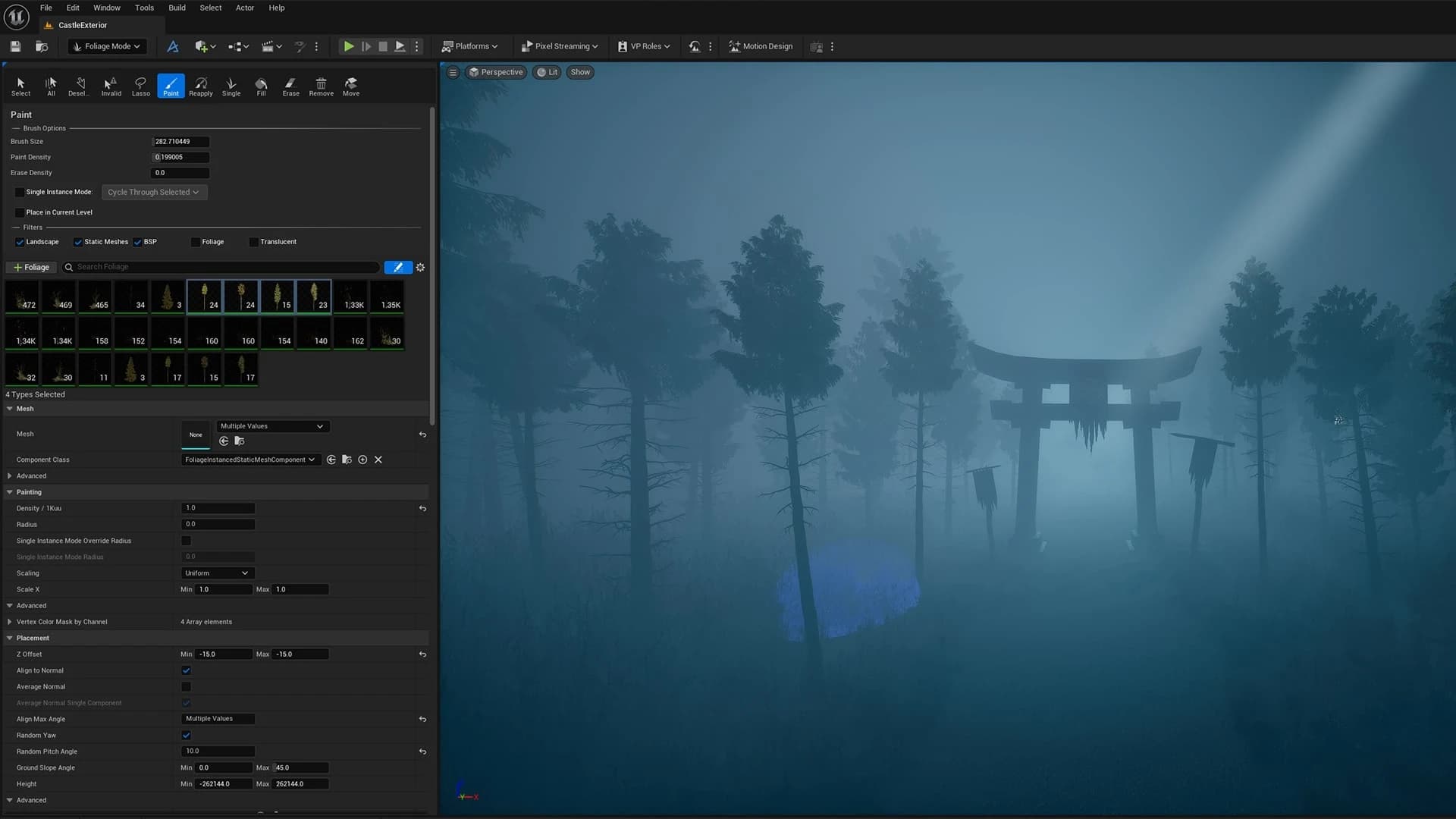This screenshot has width=1456, height=819.
Task: Open the Motion Design panel
Action: 761,46
